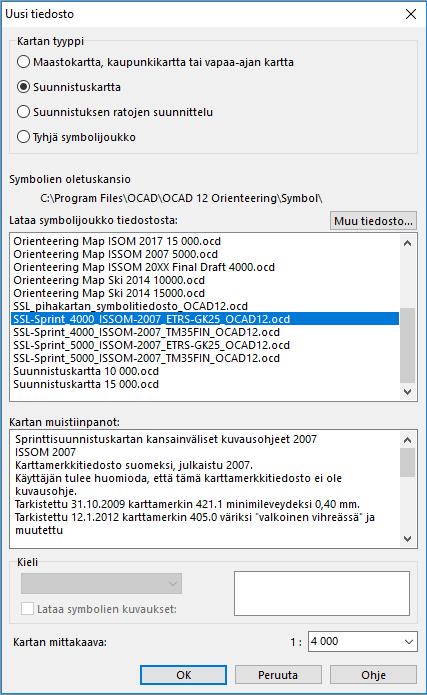This screenshot has width=427, height=695.
Task: Click the empty box beside Kieli
Action: pos(322,593)
